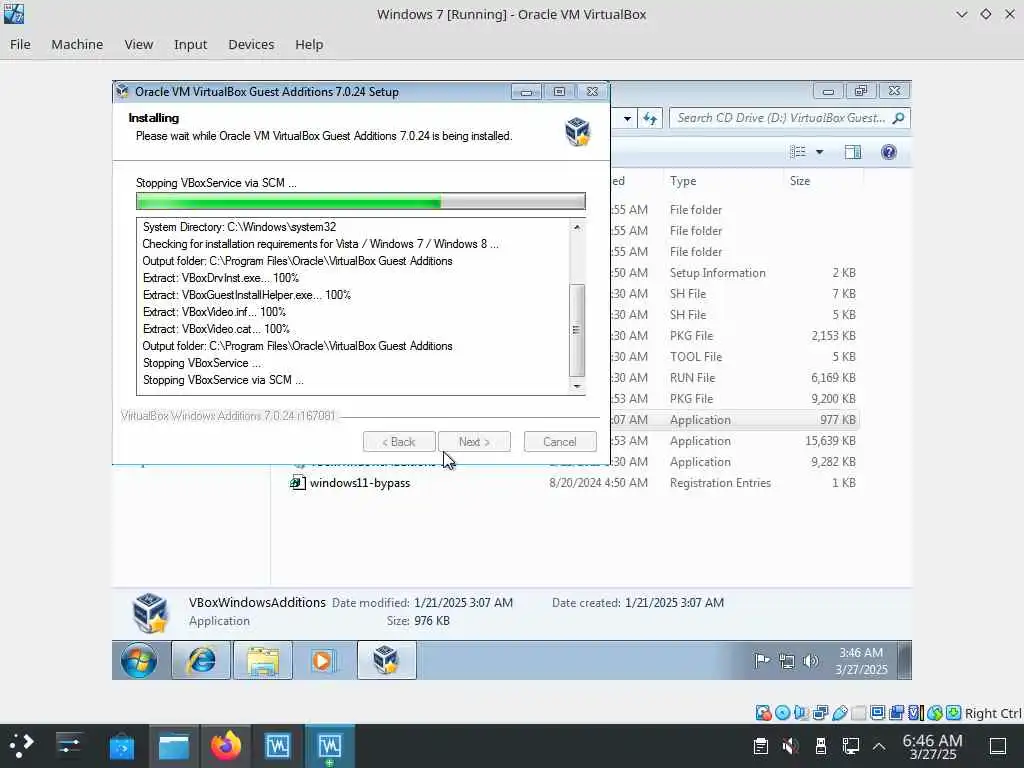Click the install log scrollbar thumb

[577, 330]
